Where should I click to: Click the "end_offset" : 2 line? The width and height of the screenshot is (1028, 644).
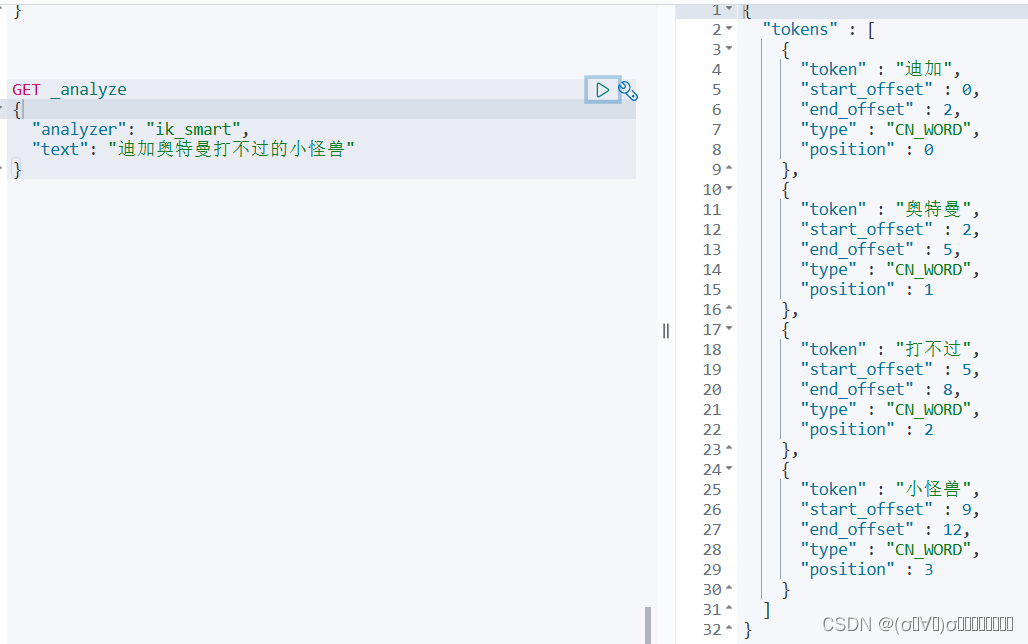[x=880, y=109]
